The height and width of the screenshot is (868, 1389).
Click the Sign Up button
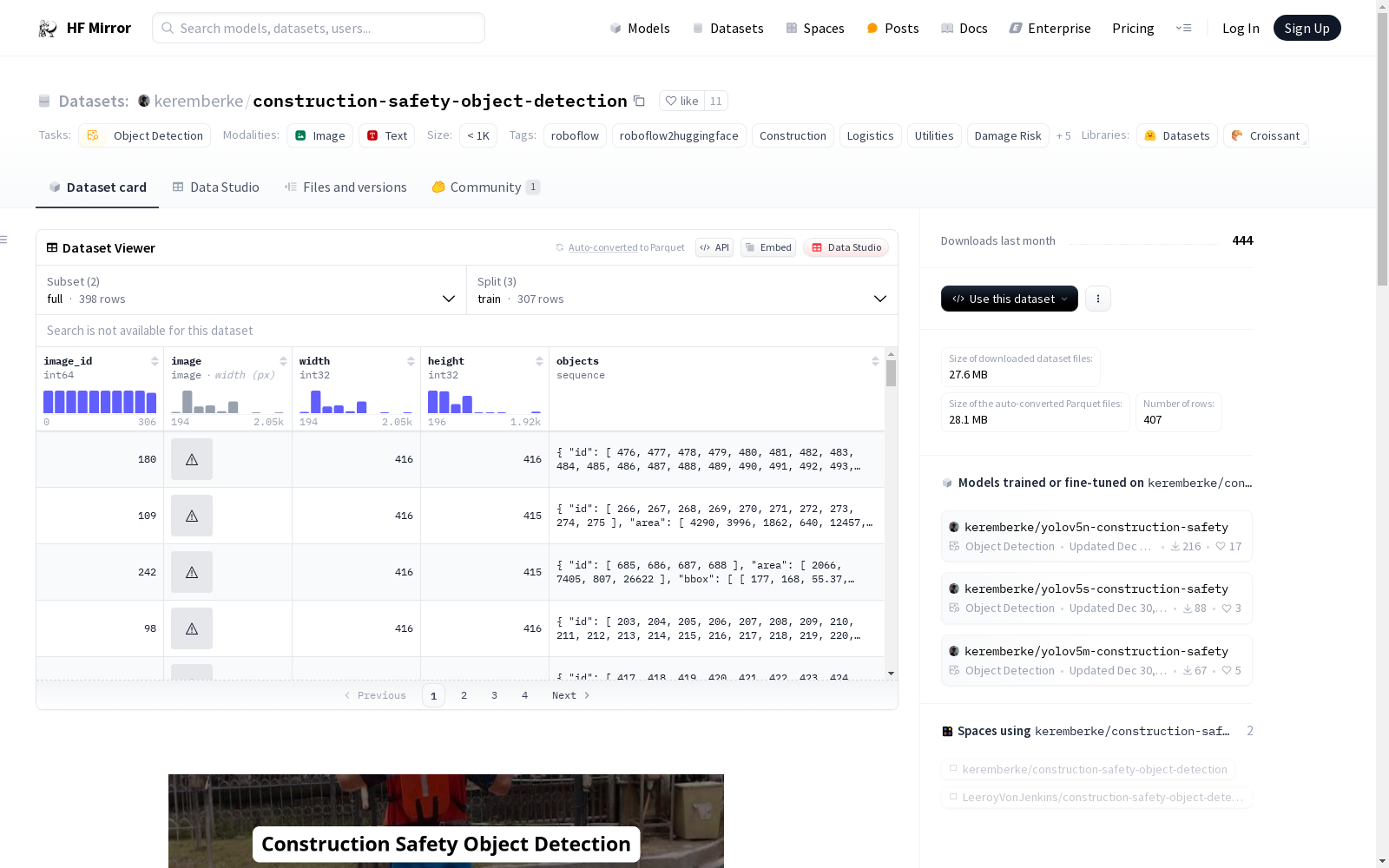tap(1307, 28)
